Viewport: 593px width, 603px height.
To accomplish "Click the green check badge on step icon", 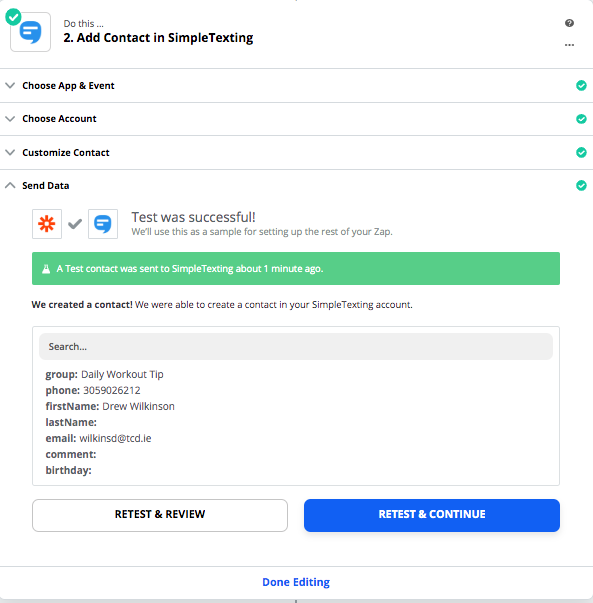I will coord(13,17).
